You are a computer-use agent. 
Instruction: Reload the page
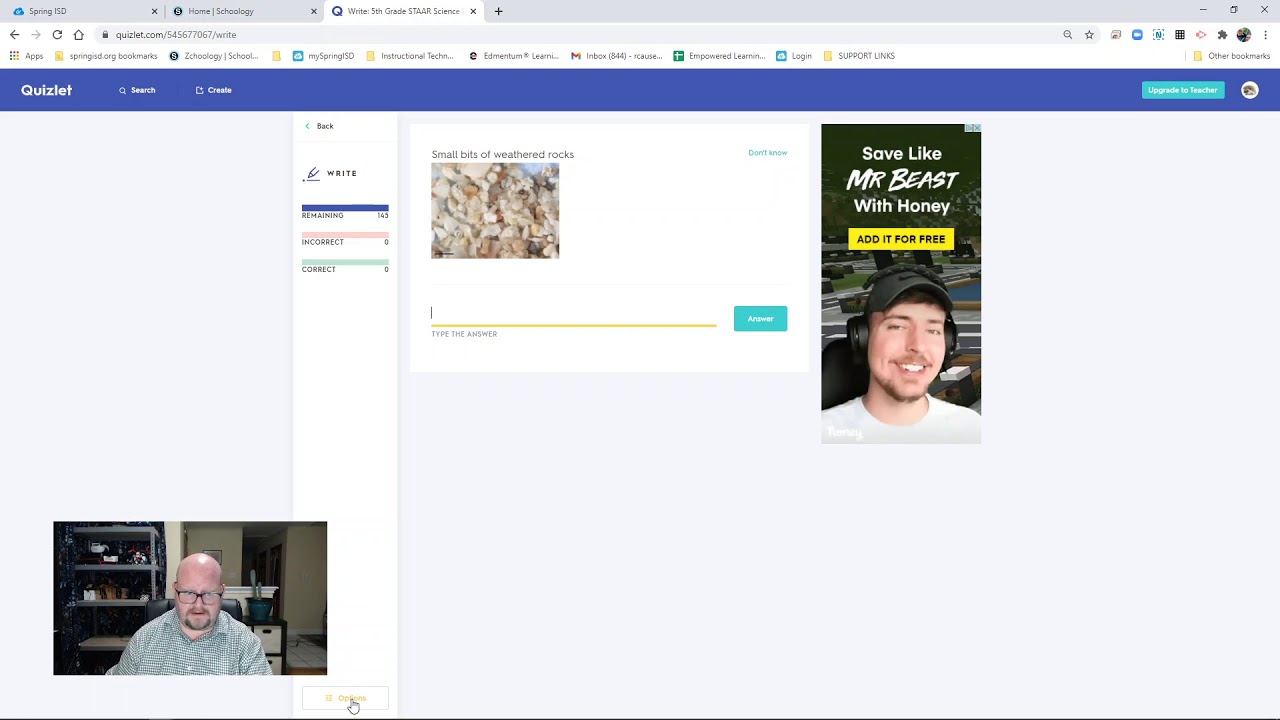pos(57,34)
